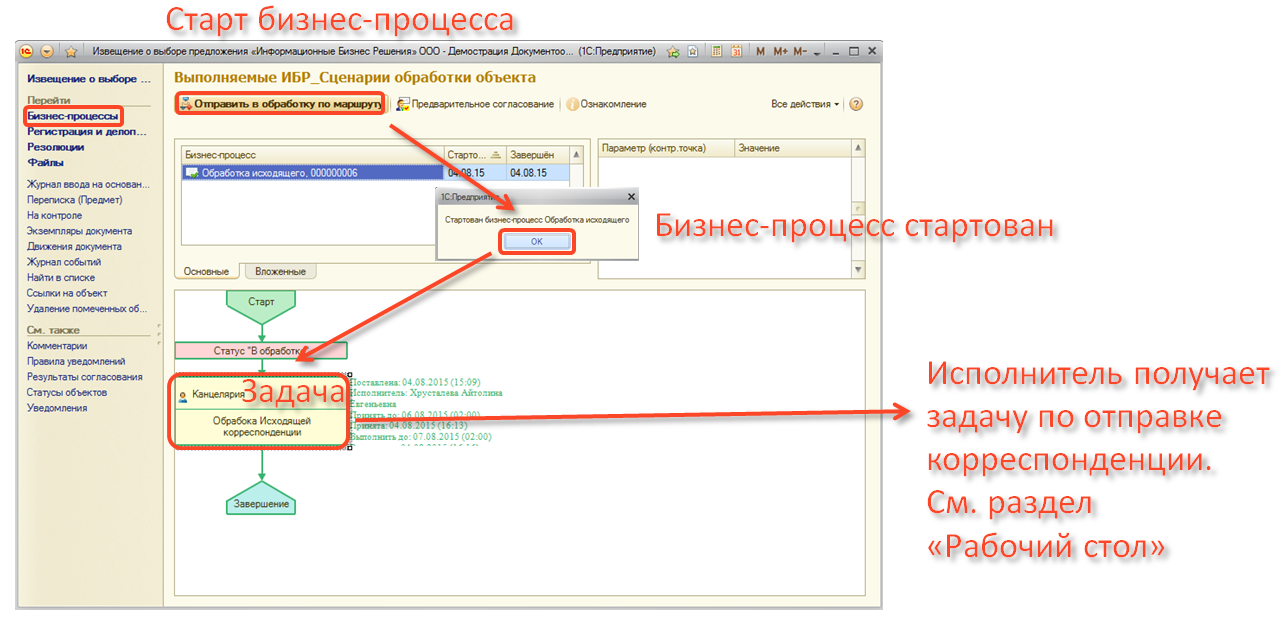Click the Ознакомление toolbar icon
The width and height of the screenshot is (1282, 617).
573,104
